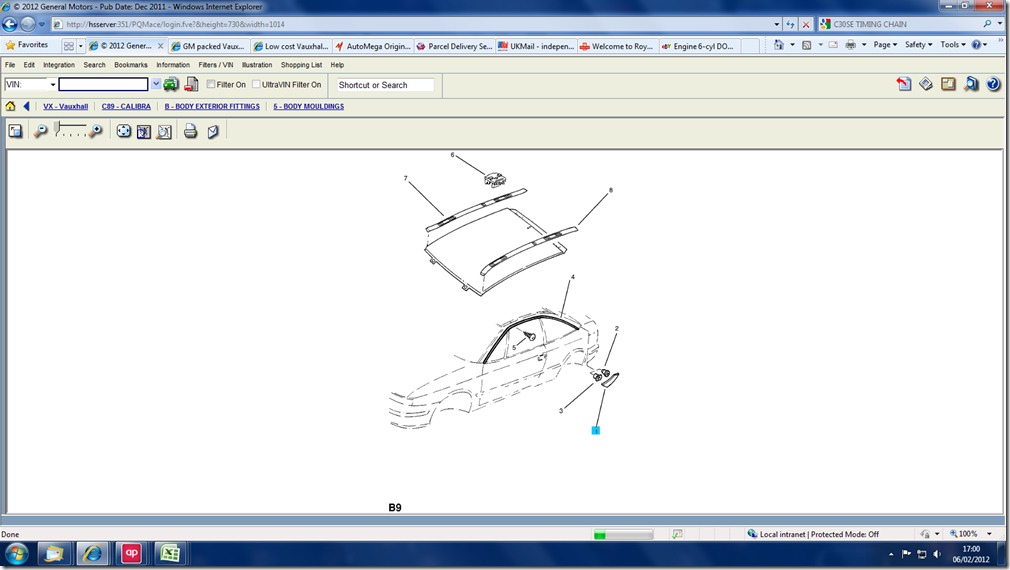1010x570 pixels.
Task: Open the browser Safety dropdown menu
Action: (x=918, y=45)
